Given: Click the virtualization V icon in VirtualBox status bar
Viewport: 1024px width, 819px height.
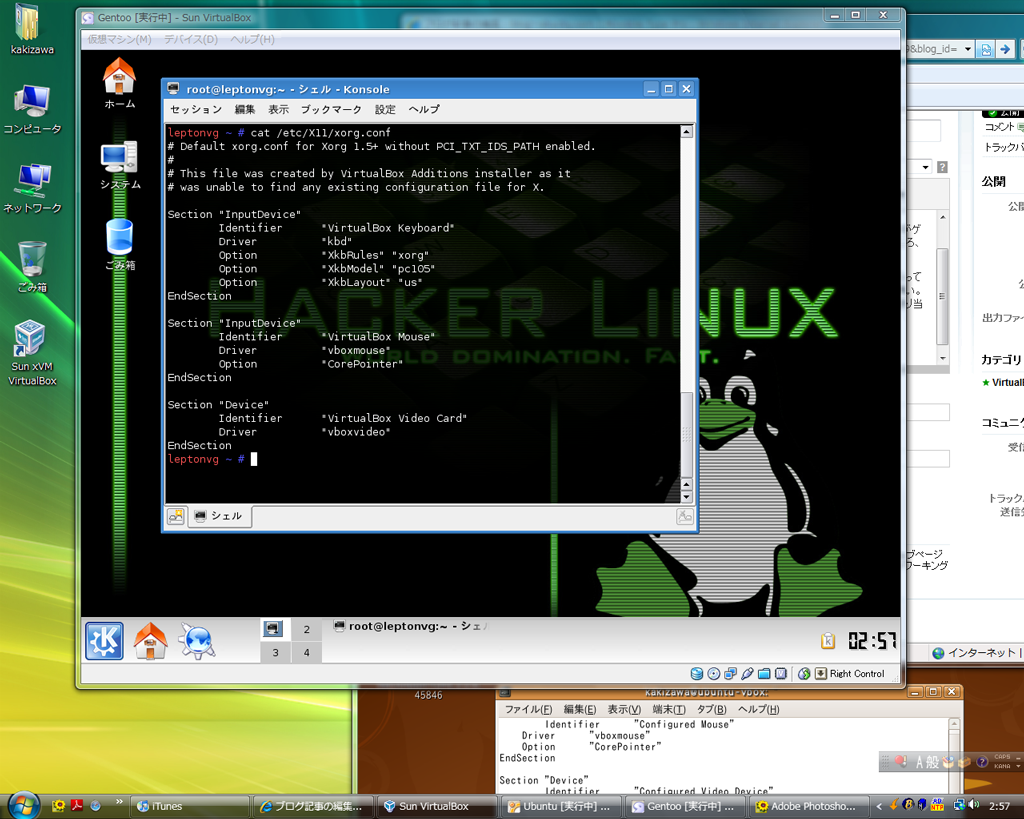Looking at the screenshot, I should 781,673.
